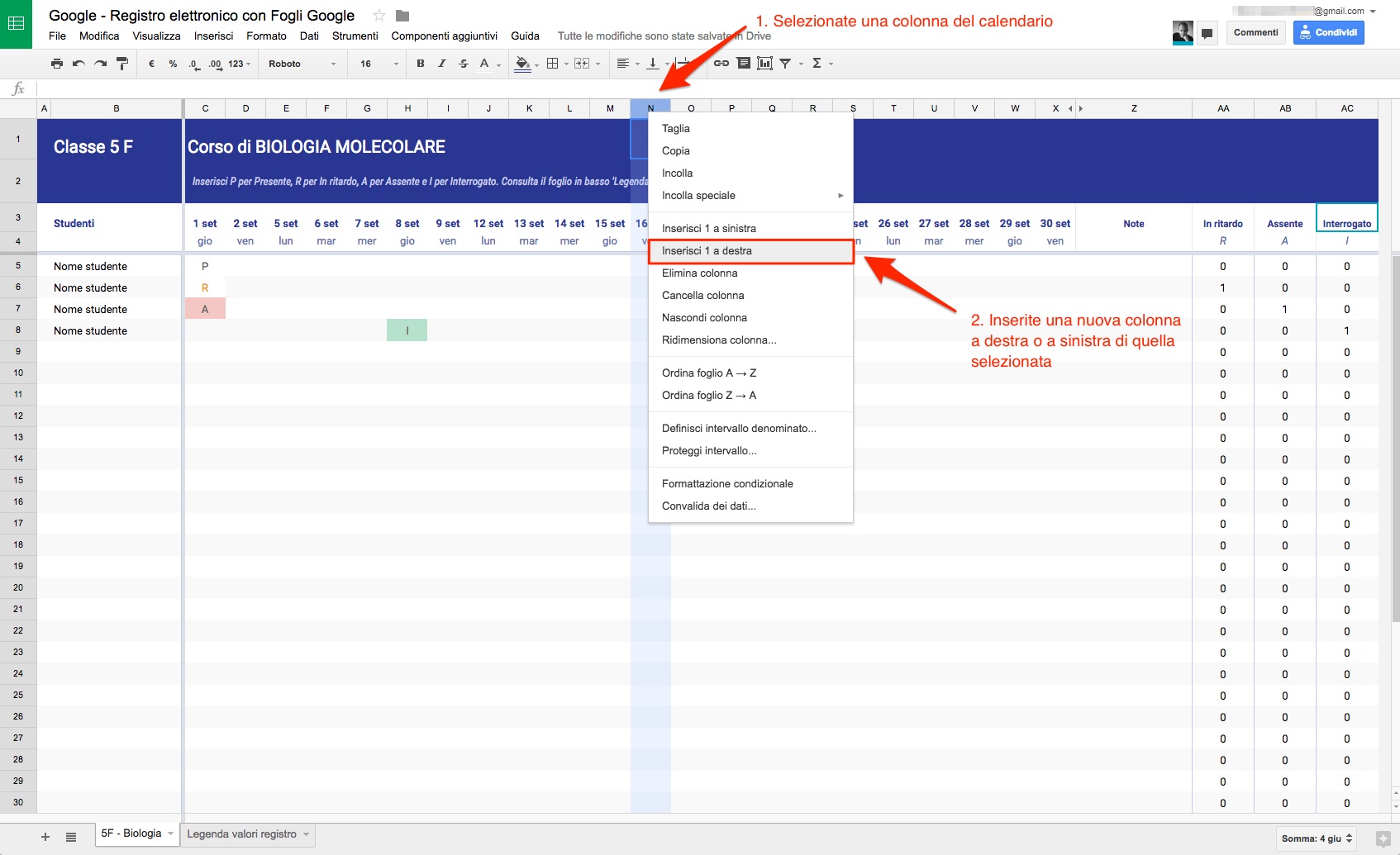This screenshot has width=1400, height=855.
Task: Open horizontal alignment options
Action: pos(623,64)
